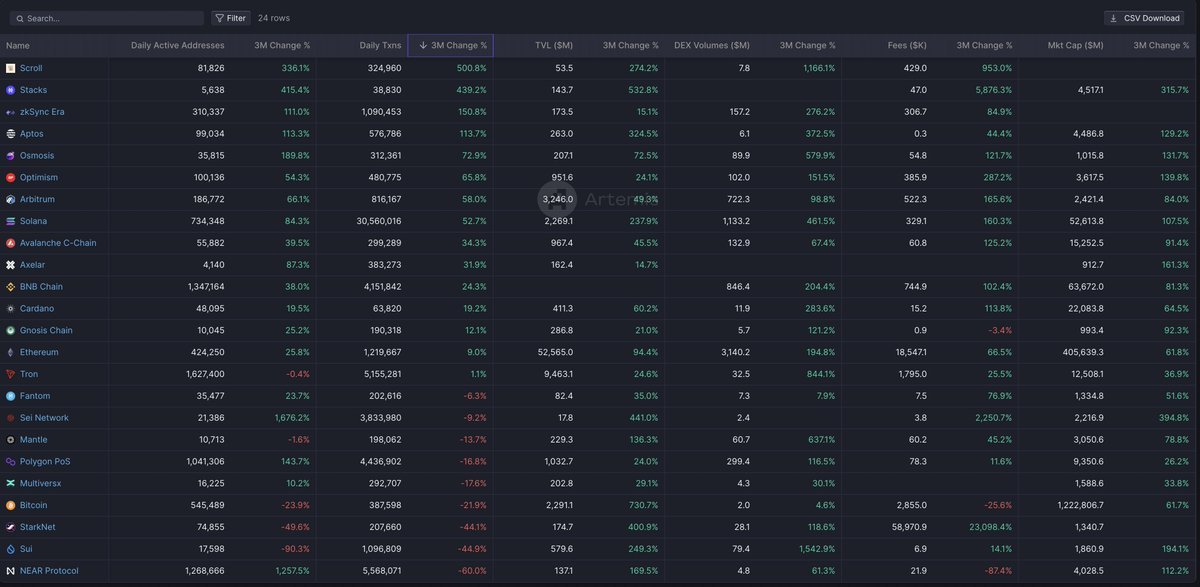
Task: Select StarkNet's fees change '23,098.4%'
Action: (x=990, y=527)
